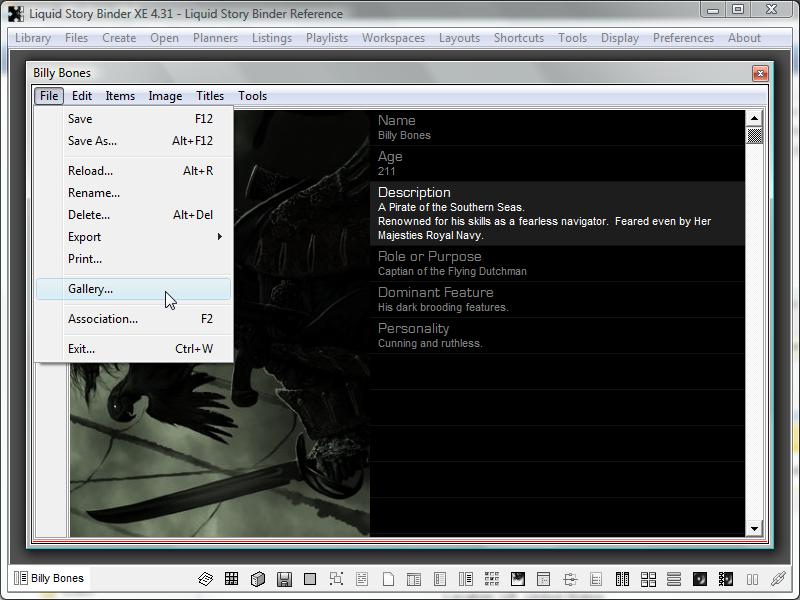Click the floppy disk save icon in bottom toolbar

[284, 579]
